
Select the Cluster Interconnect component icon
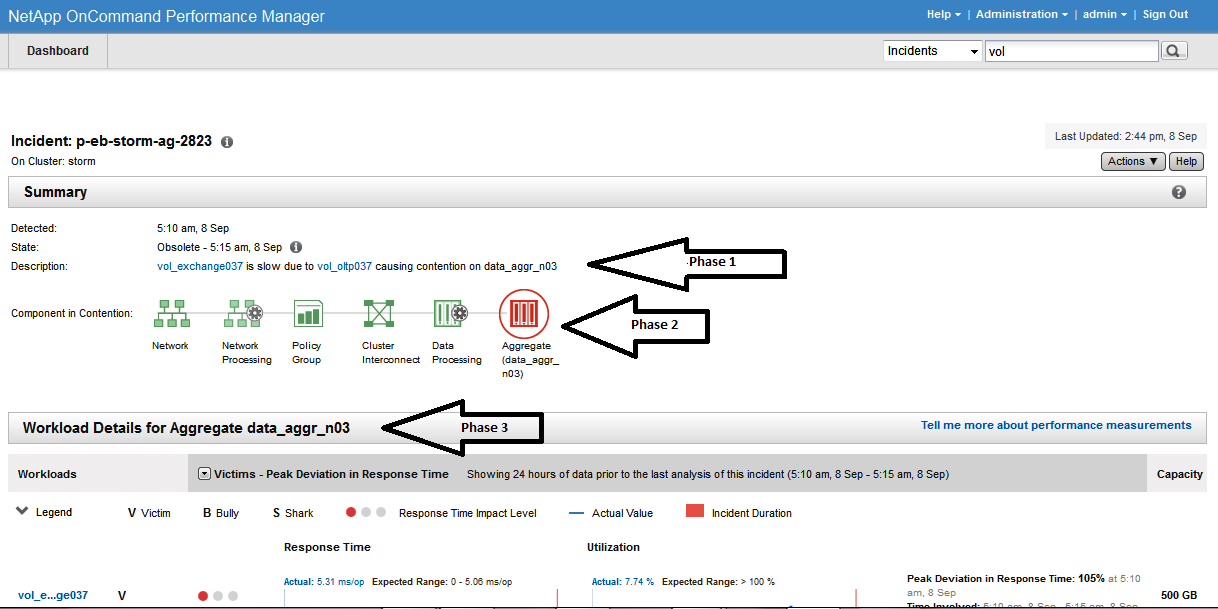coord(379,314)
